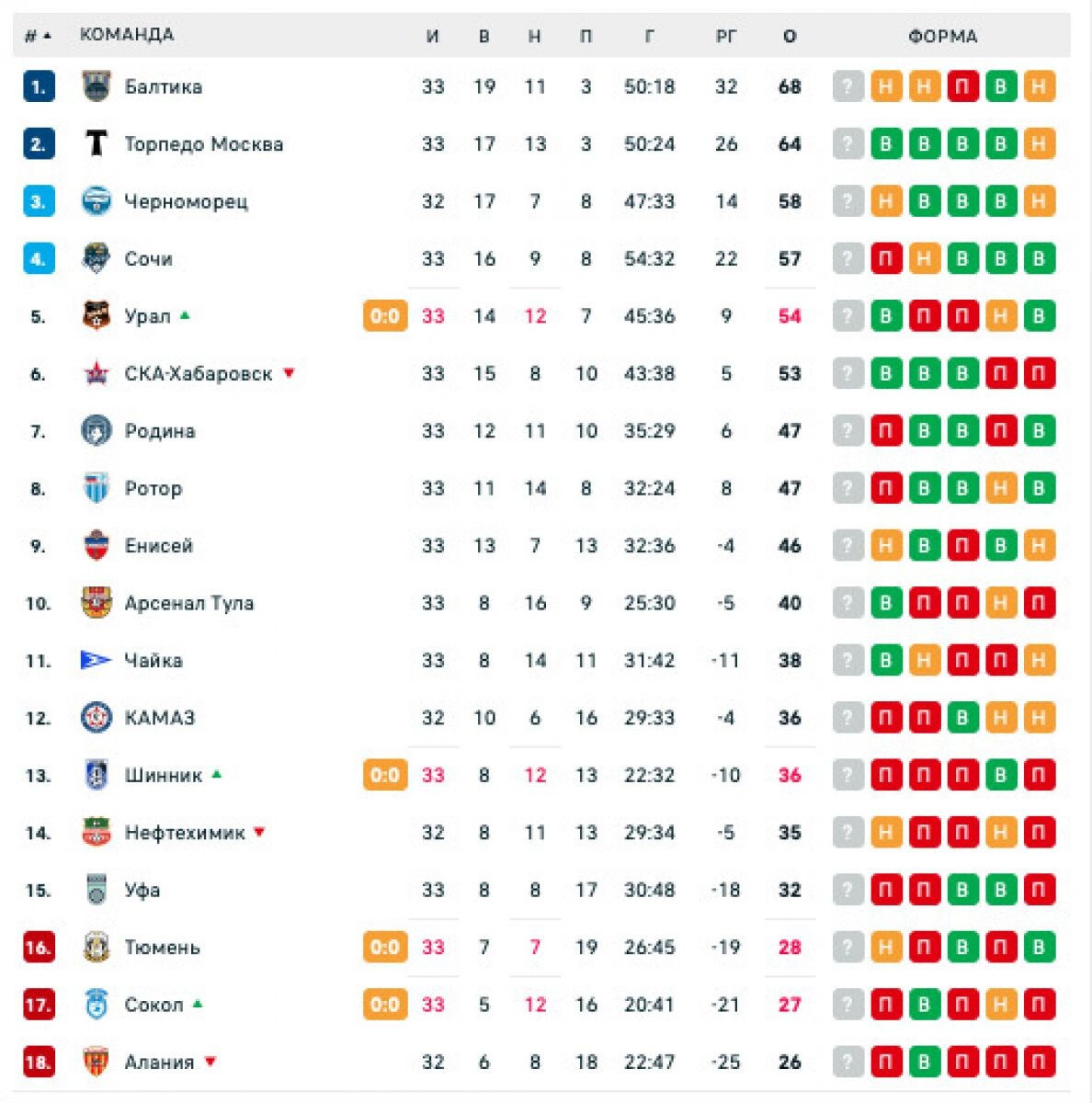The width and height of the screenshot is (1092, 1103).
Task: Click the ФОРМА column header
Action: pyautogui.click(x=943, y=37)
